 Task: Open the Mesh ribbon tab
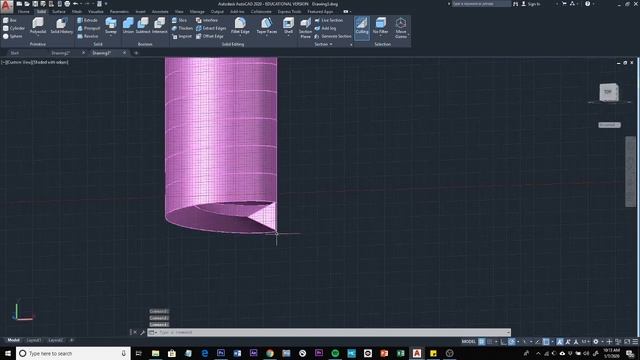pyautogui.click(x=77, y=11)
